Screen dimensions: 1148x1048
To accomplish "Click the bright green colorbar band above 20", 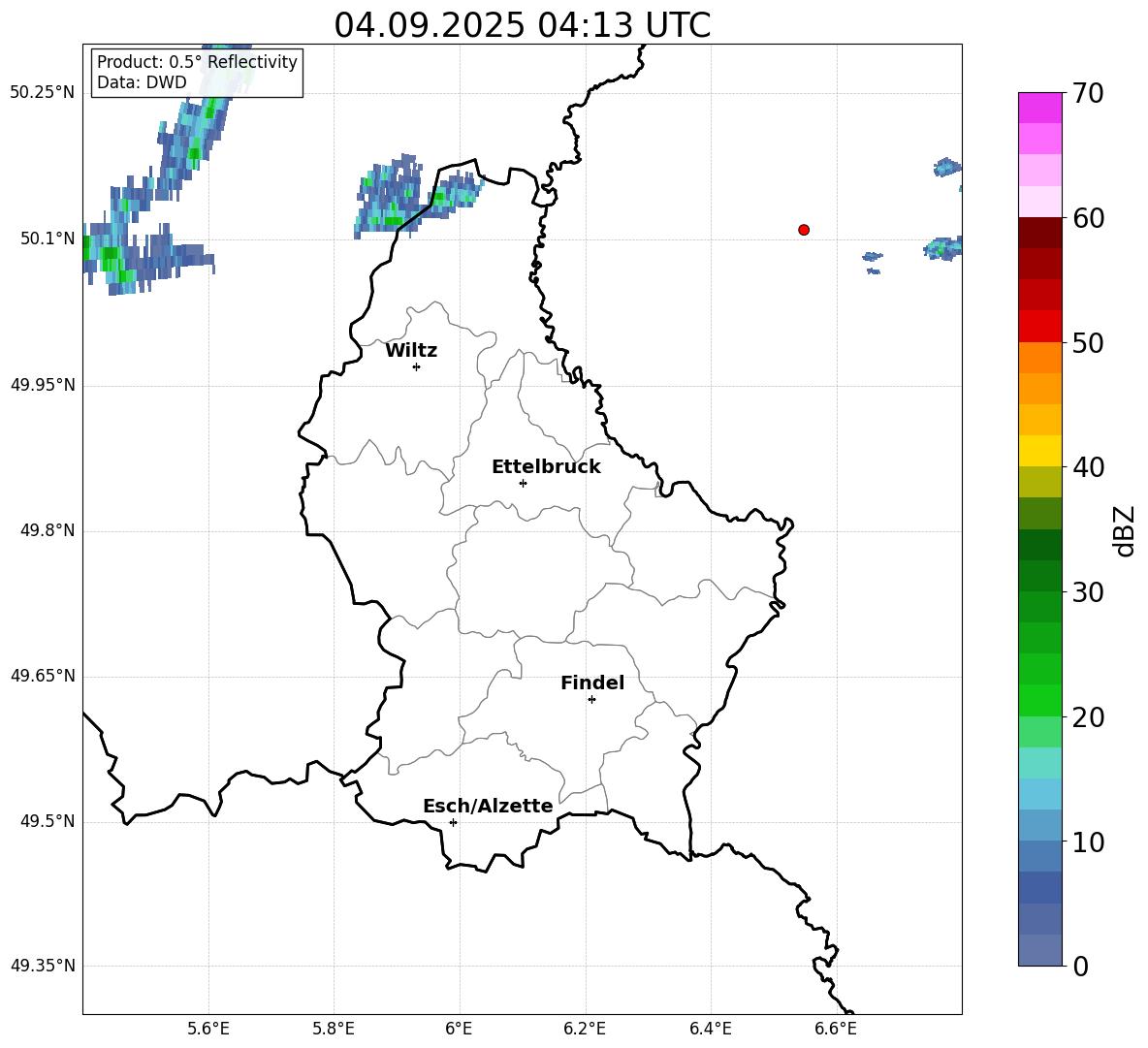I will (x=1039, y=700).
